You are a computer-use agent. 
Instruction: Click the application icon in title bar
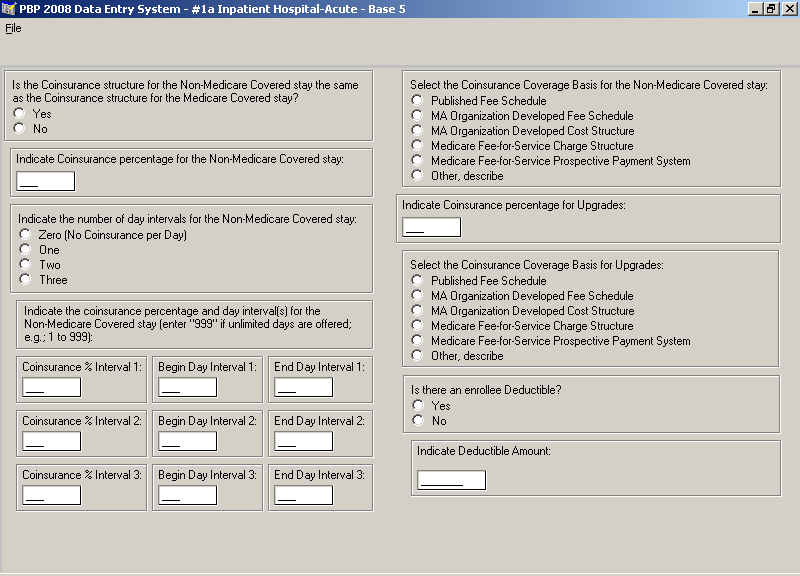[x=9, y=9]
